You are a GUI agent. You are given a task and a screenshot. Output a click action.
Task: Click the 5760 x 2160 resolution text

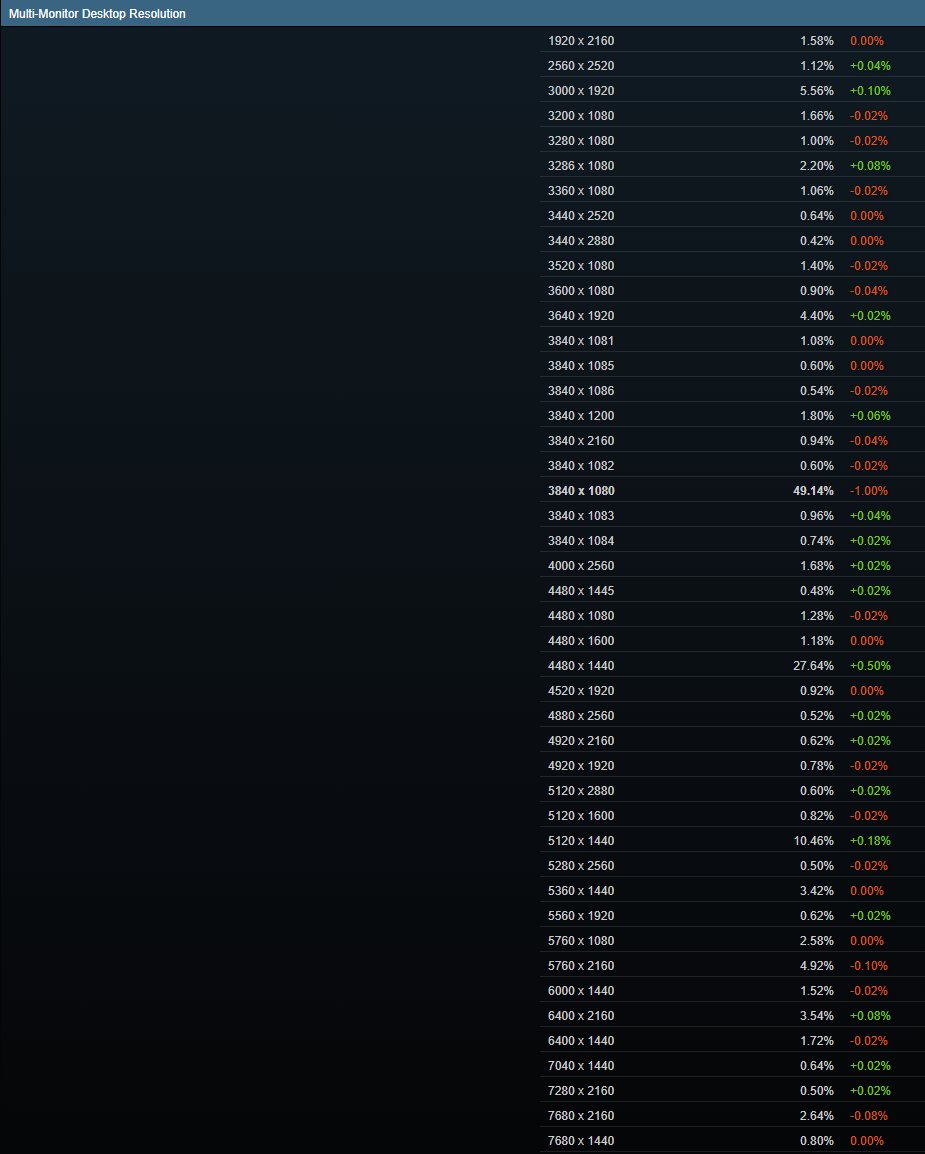tap(581, 966)
